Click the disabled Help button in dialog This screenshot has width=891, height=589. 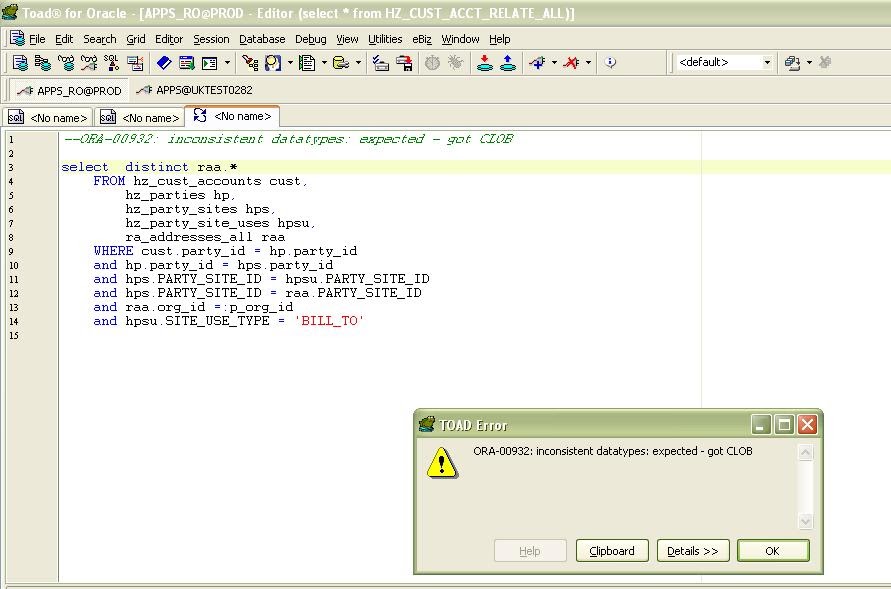point(530,551)
